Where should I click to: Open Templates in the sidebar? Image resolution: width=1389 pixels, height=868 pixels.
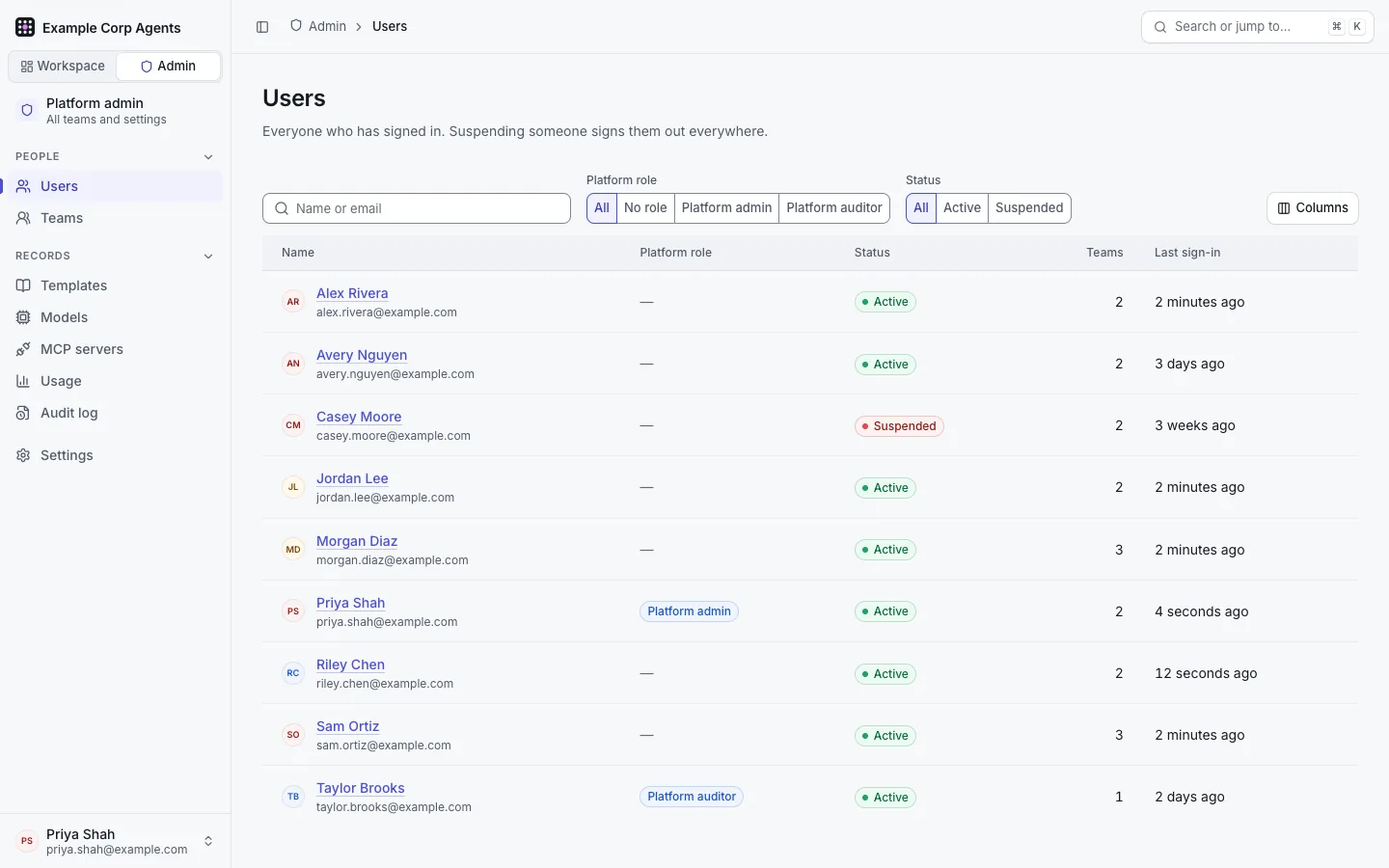[x=116, y=285]
